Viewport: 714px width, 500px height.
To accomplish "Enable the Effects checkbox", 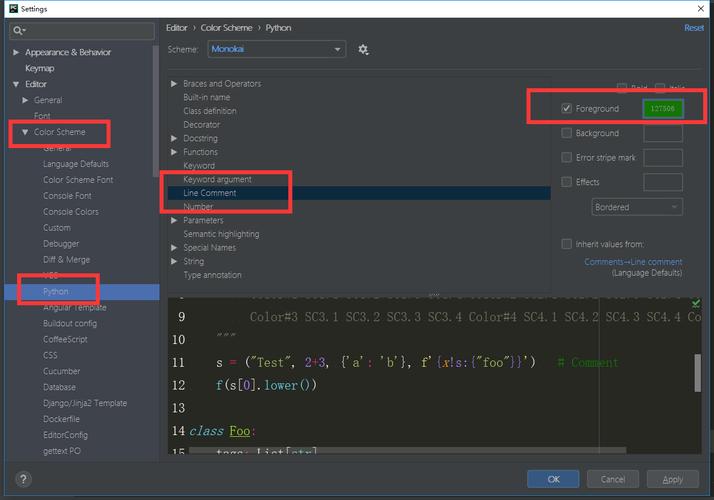I will click(x=566, y=182).
